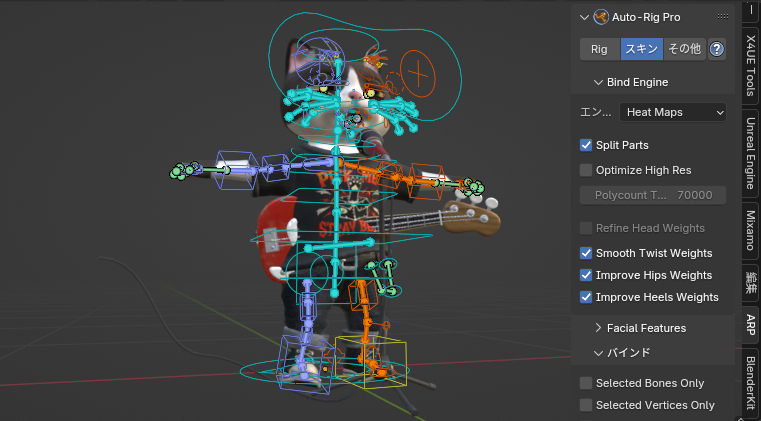Click the Polycount threshold 70000 field
761x421 pixels.
click(653, 195)
